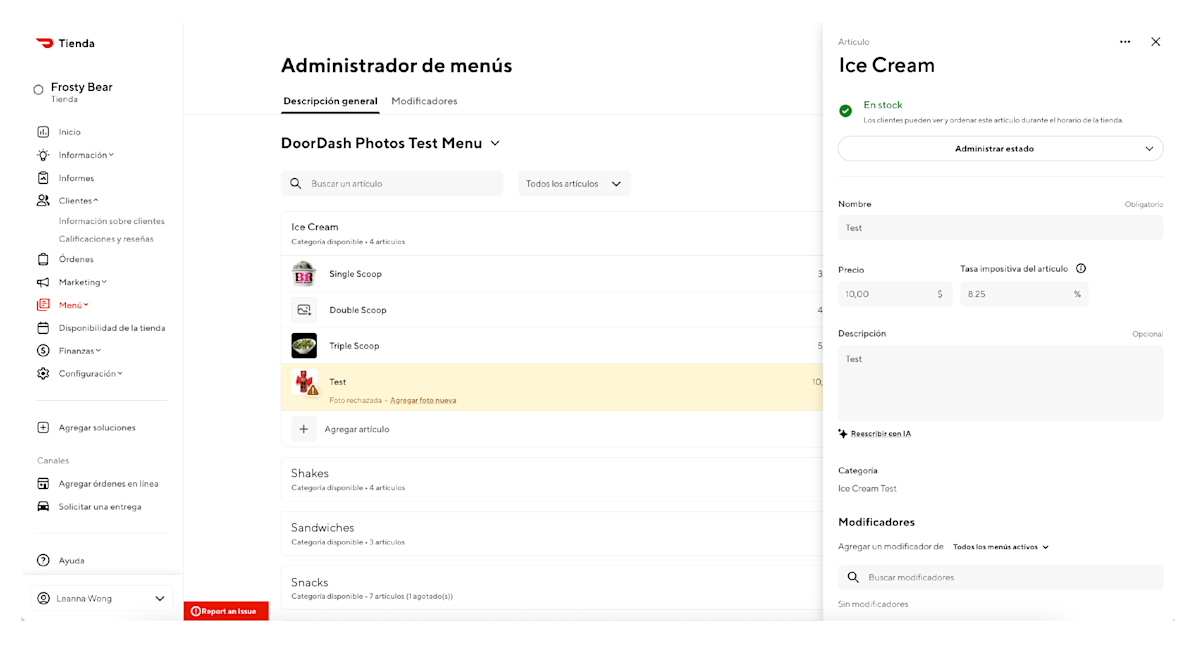
Task: Click the Double Scoop placeholder image icon
Action: pos(304,310)
